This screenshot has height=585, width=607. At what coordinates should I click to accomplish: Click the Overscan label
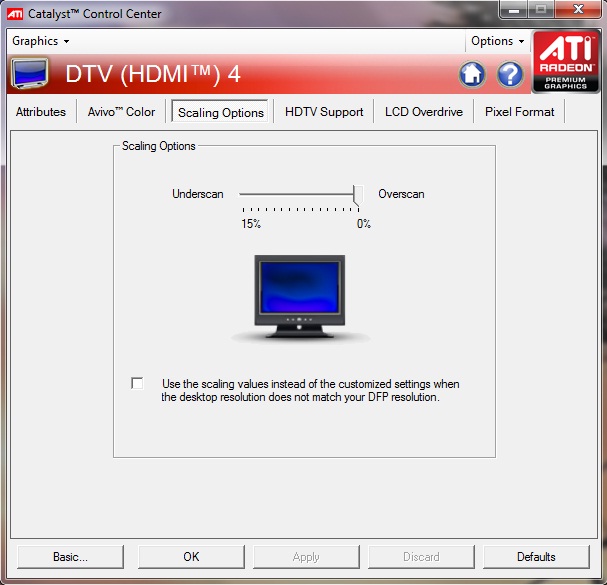401,194
